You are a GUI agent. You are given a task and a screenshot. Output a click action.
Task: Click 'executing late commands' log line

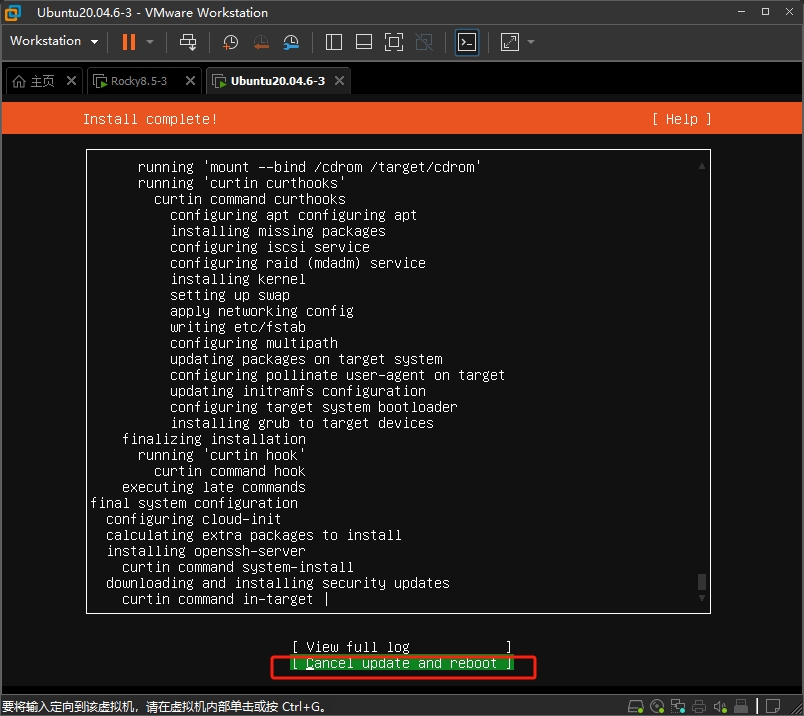(x=214, y=487)
